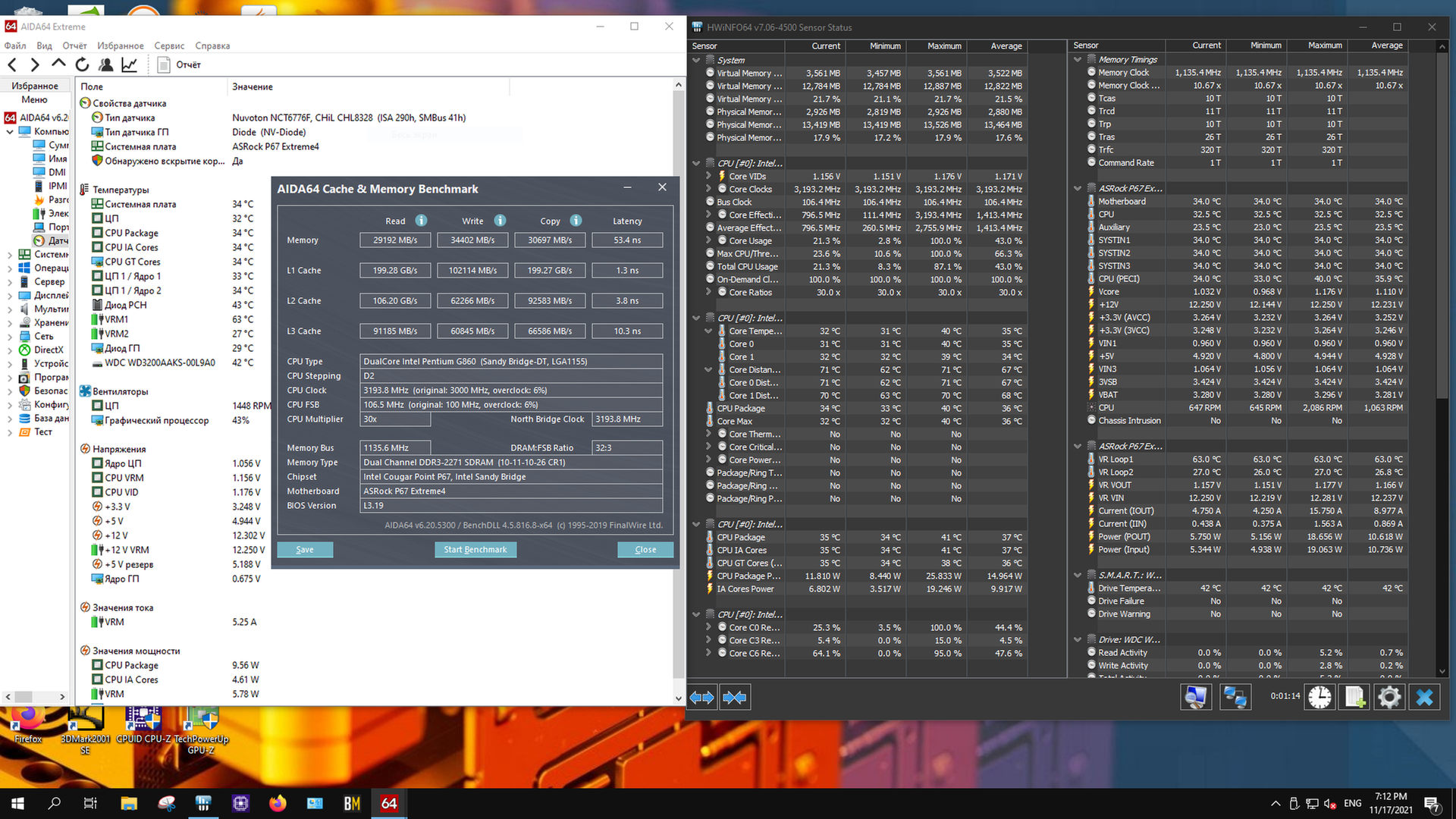Open HWiNFO remote monitor icon

click(1196, 697)
